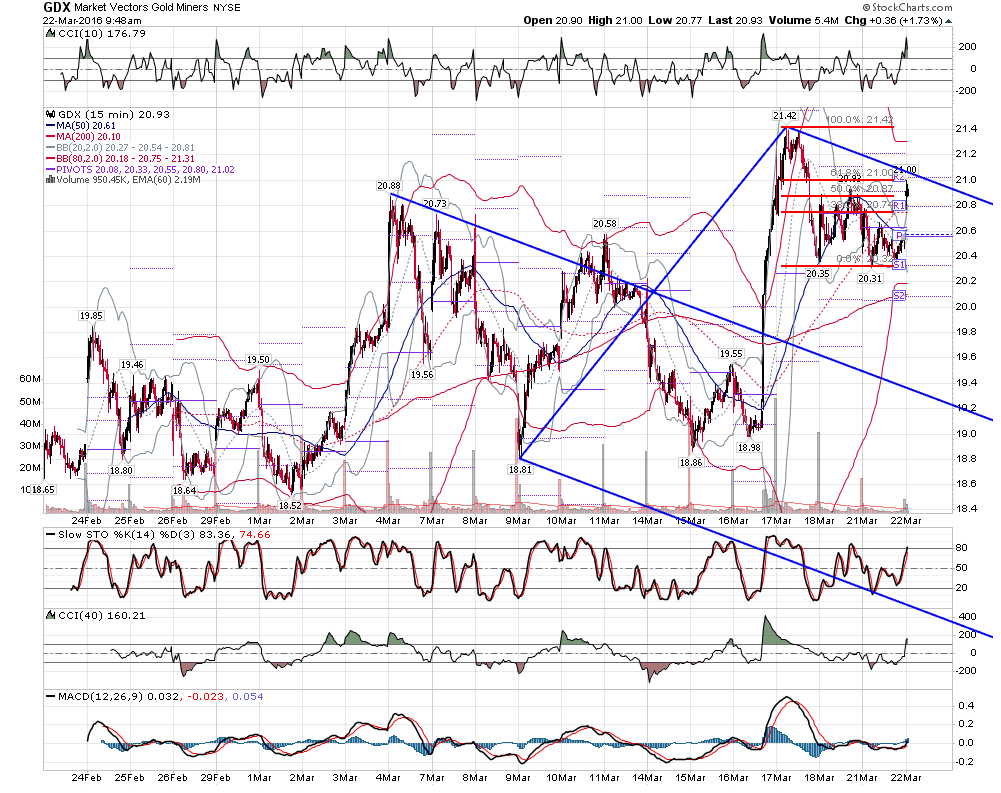Screen dimensions: 1001x793
Task: Select the P pivot marker box
Action: [899, 236]
